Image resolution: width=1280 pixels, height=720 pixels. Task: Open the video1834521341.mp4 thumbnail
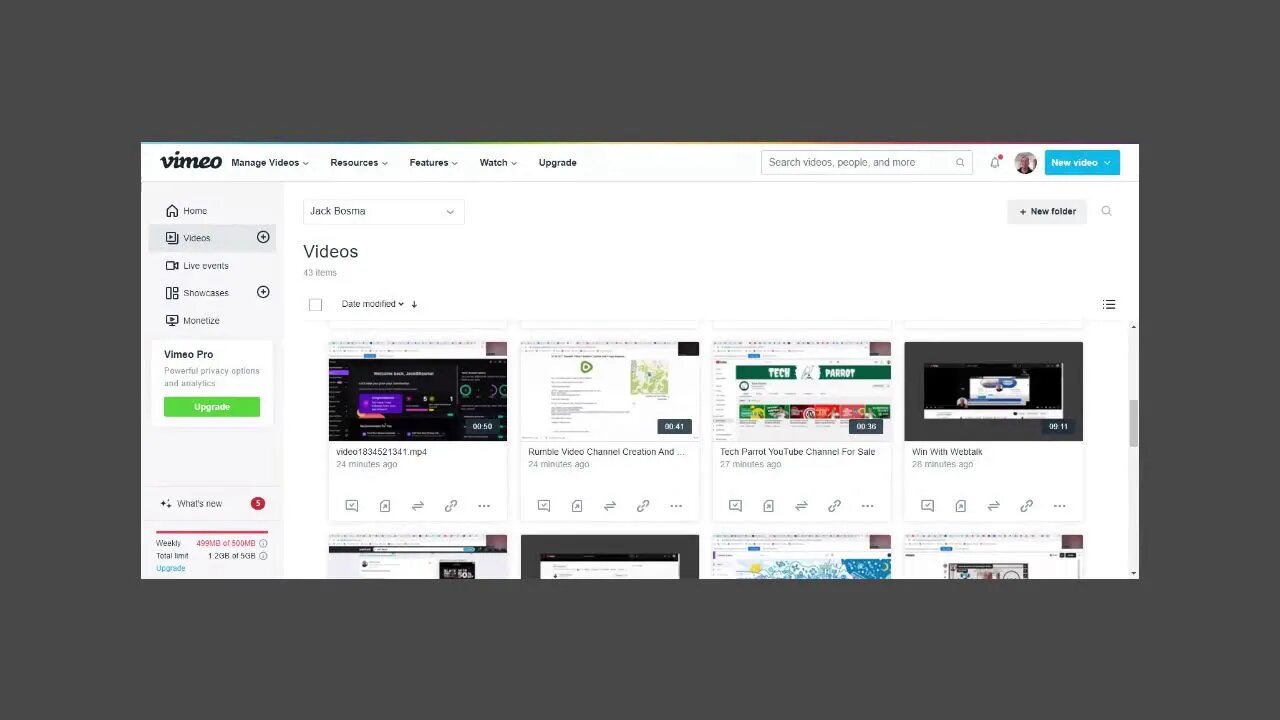pos(418,391)
